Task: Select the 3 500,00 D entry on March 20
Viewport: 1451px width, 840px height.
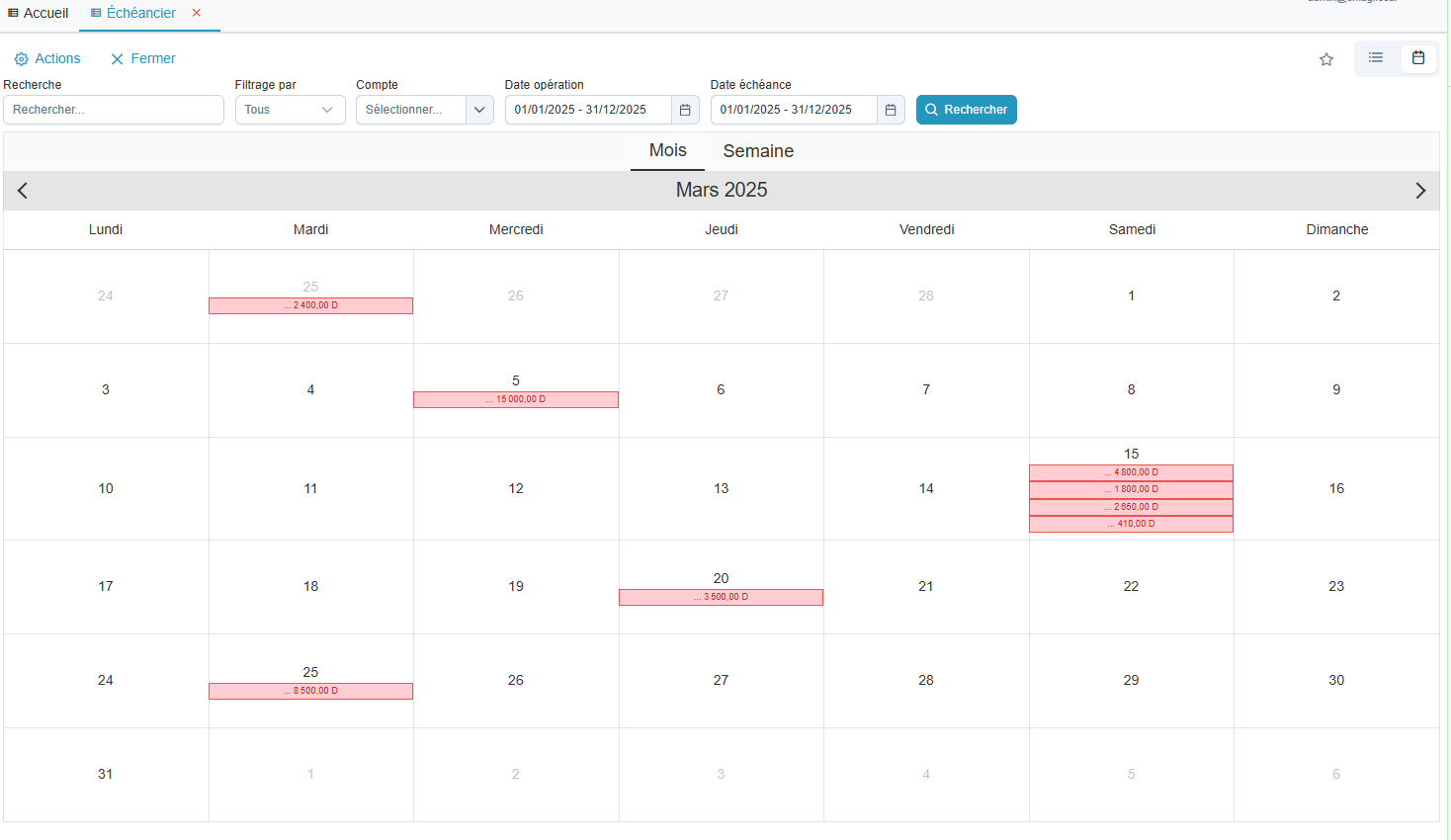Action: (x=721, y=598)
